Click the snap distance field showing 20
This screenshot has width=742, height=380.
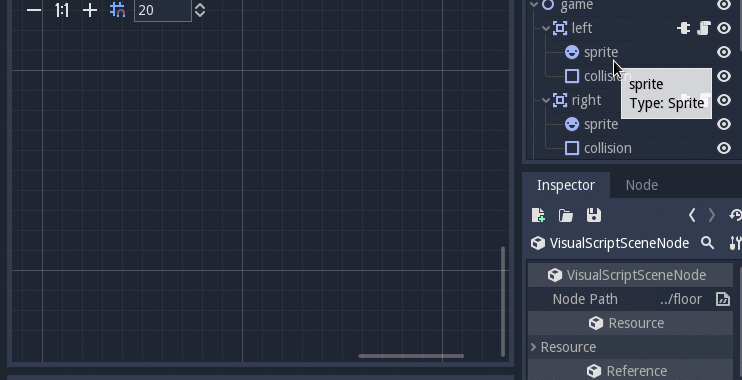click(163, 10)
